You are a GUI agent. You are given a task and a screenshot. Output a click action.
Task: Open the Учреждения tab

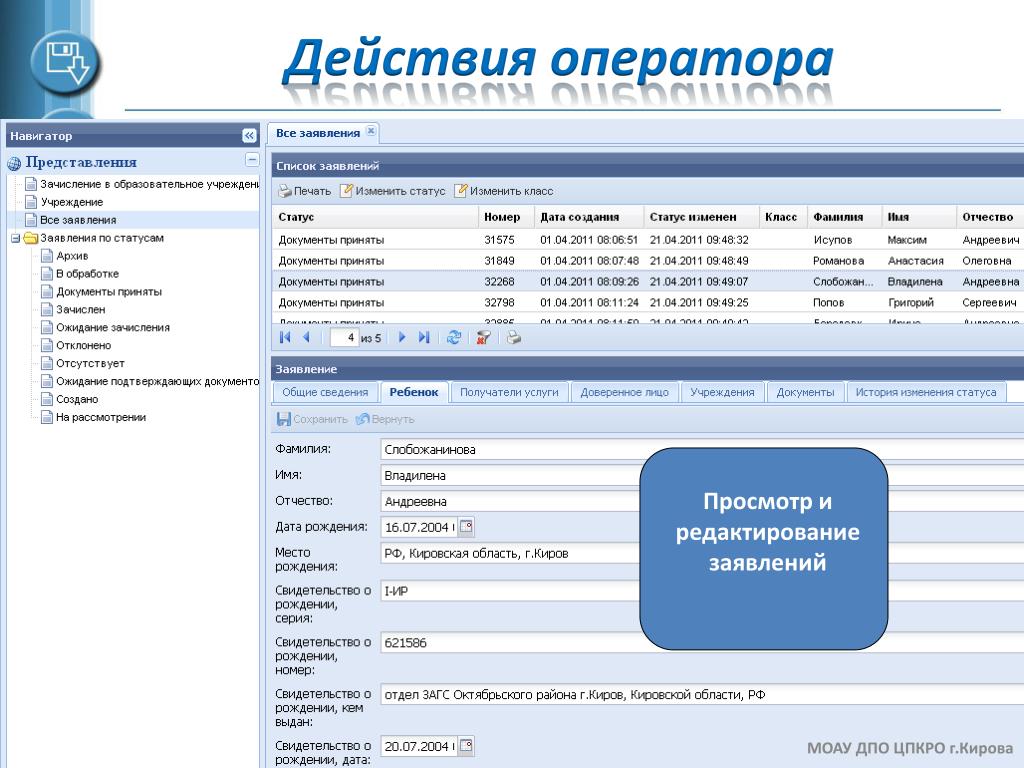click(722, 392)
